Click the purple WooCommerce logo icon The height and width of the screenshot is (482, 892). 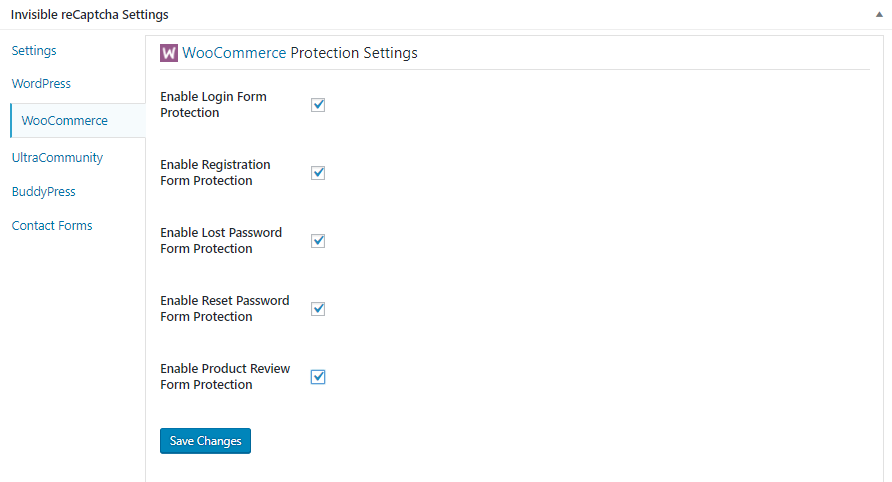pyautogui.click(x=169, y=53)
